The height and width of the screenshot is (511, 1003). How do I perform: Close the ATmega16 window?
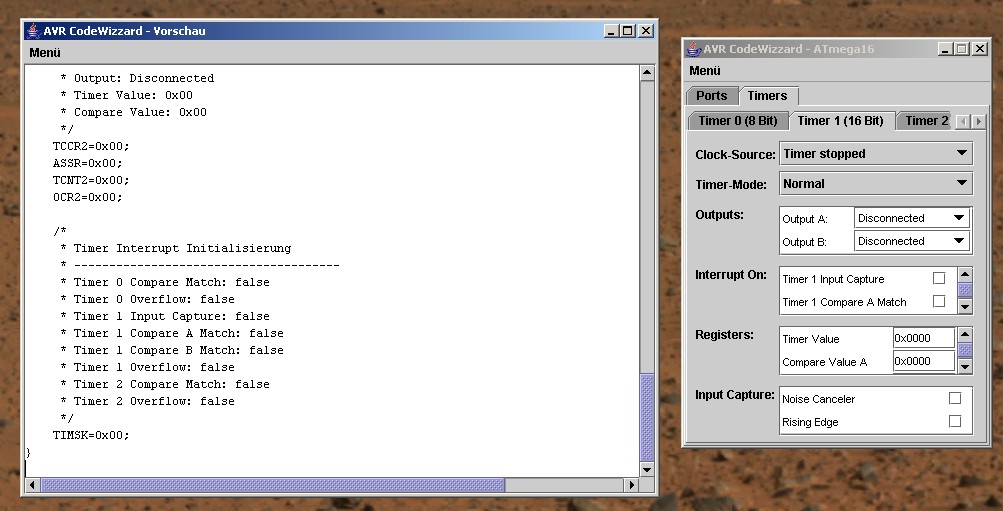(979, 49)
